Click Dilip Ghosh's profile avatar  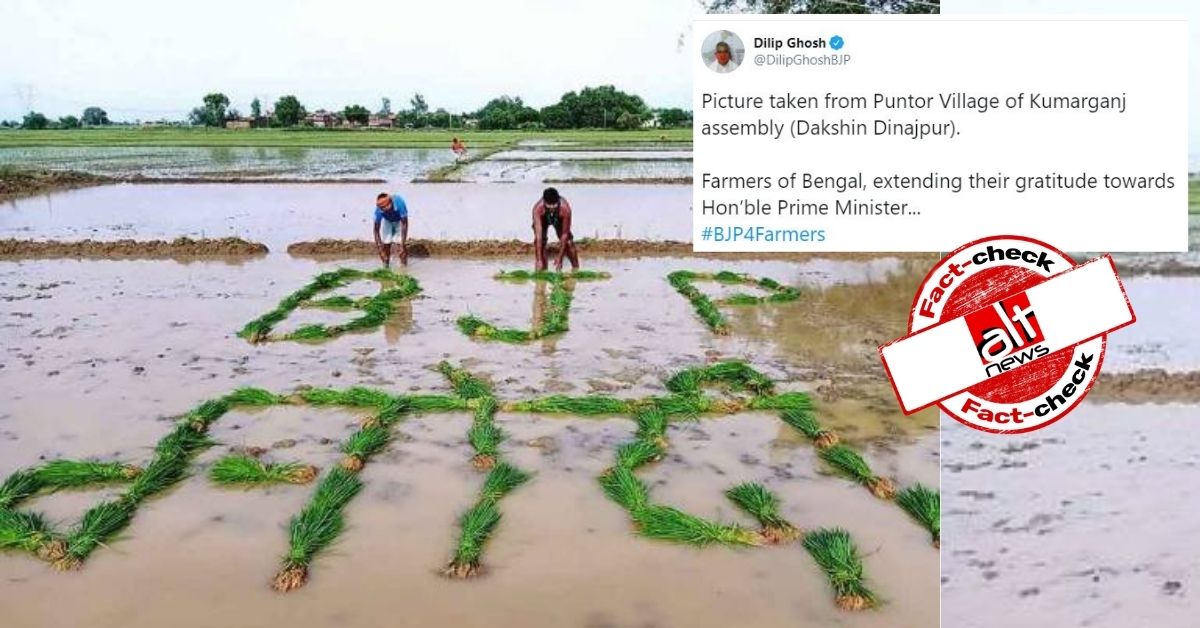point(722,51)
